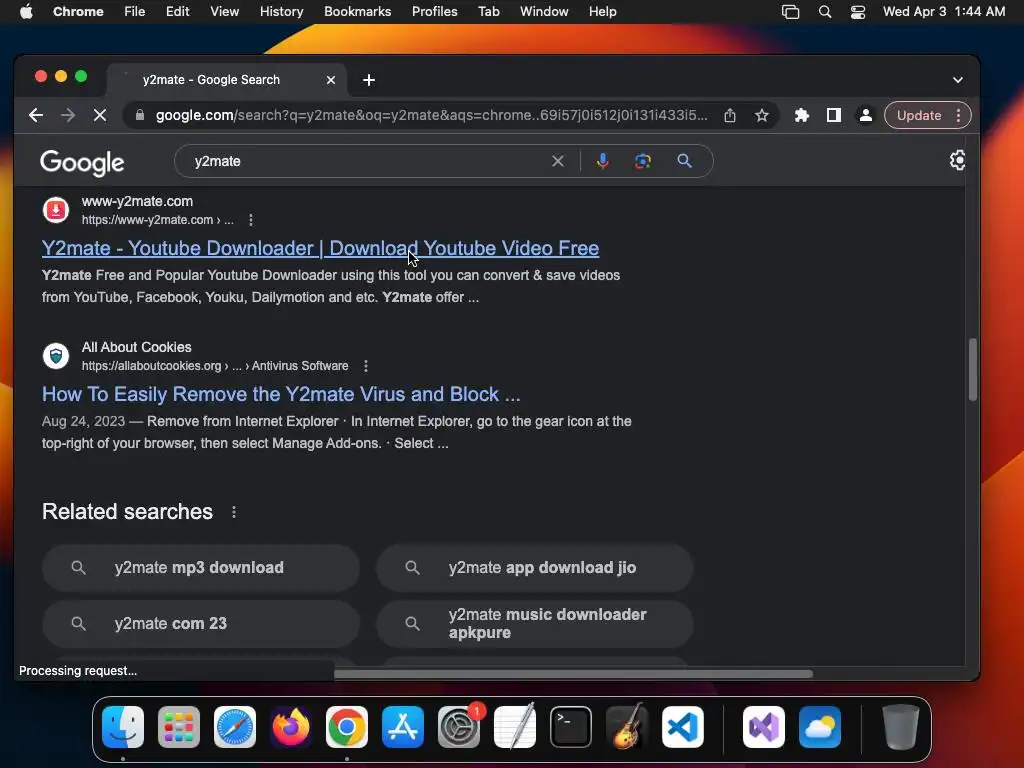Open the Chrome three-dot menu
The width and height of the screenshot is (1024, 768).
[x=958, y=116]
